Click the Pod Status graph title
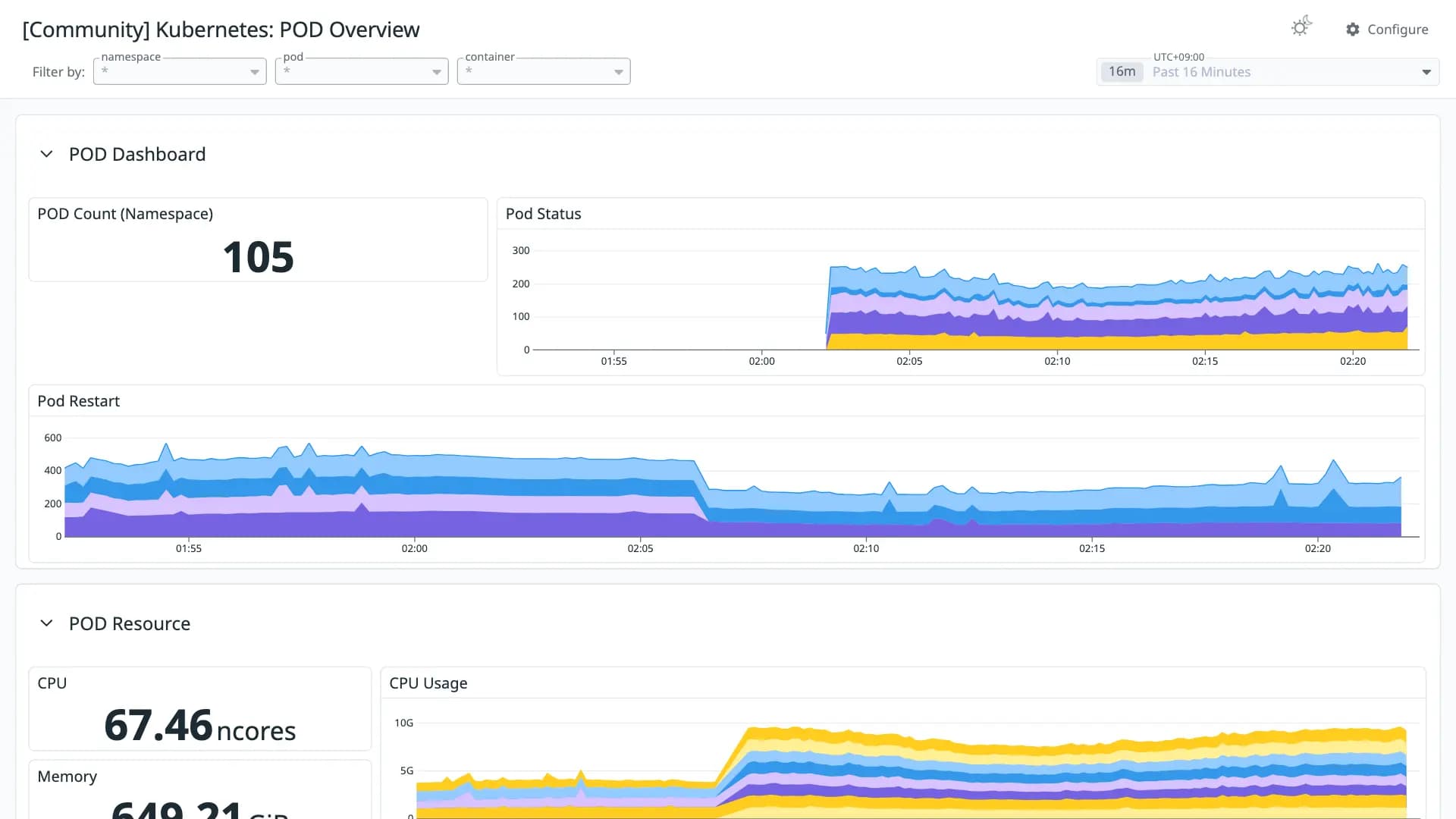 pos(543,214)
